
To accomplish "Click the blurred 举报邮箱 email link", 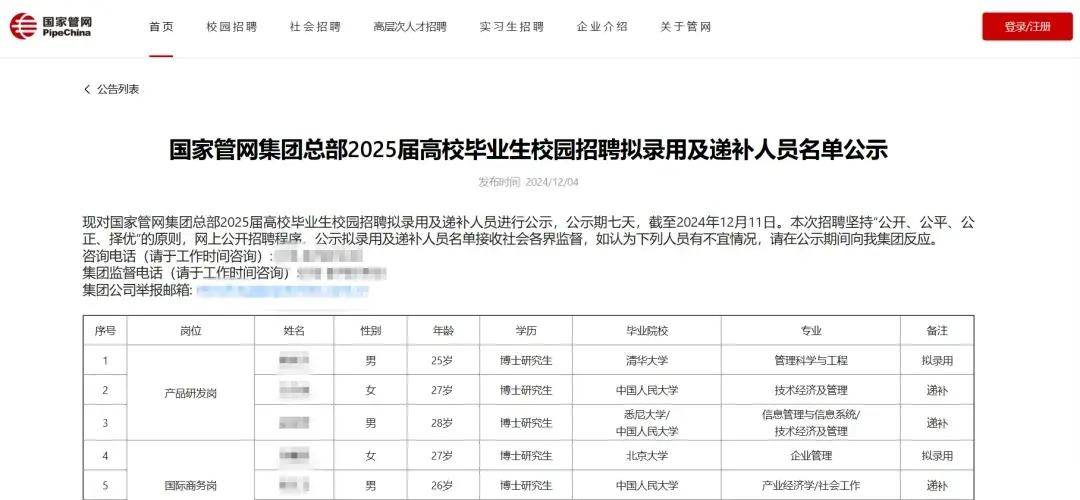I will (282, 291).
